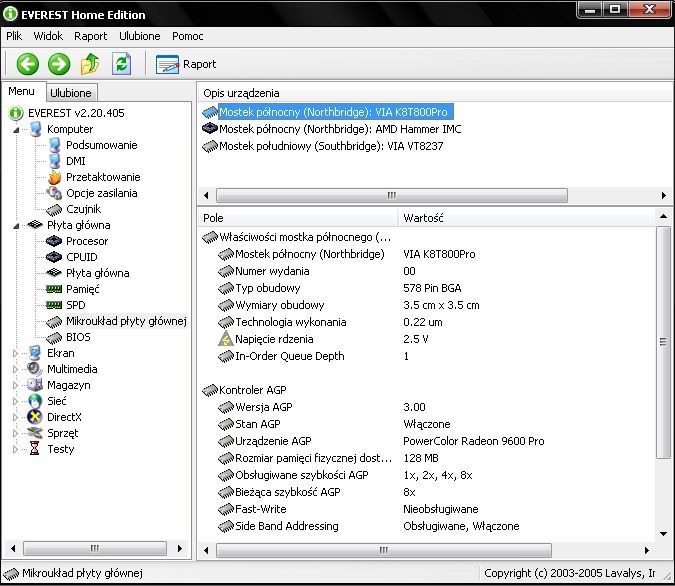The image size is (675, 586).
Task: Click the scroll down arrow in details list
Action: pyautogui.click(x=663, y=534)
